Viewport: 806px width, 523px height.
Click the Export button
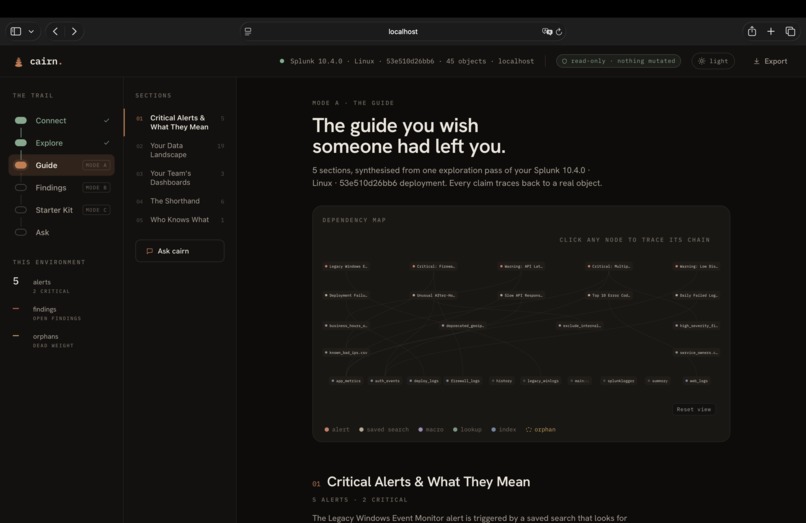(770, 61)
